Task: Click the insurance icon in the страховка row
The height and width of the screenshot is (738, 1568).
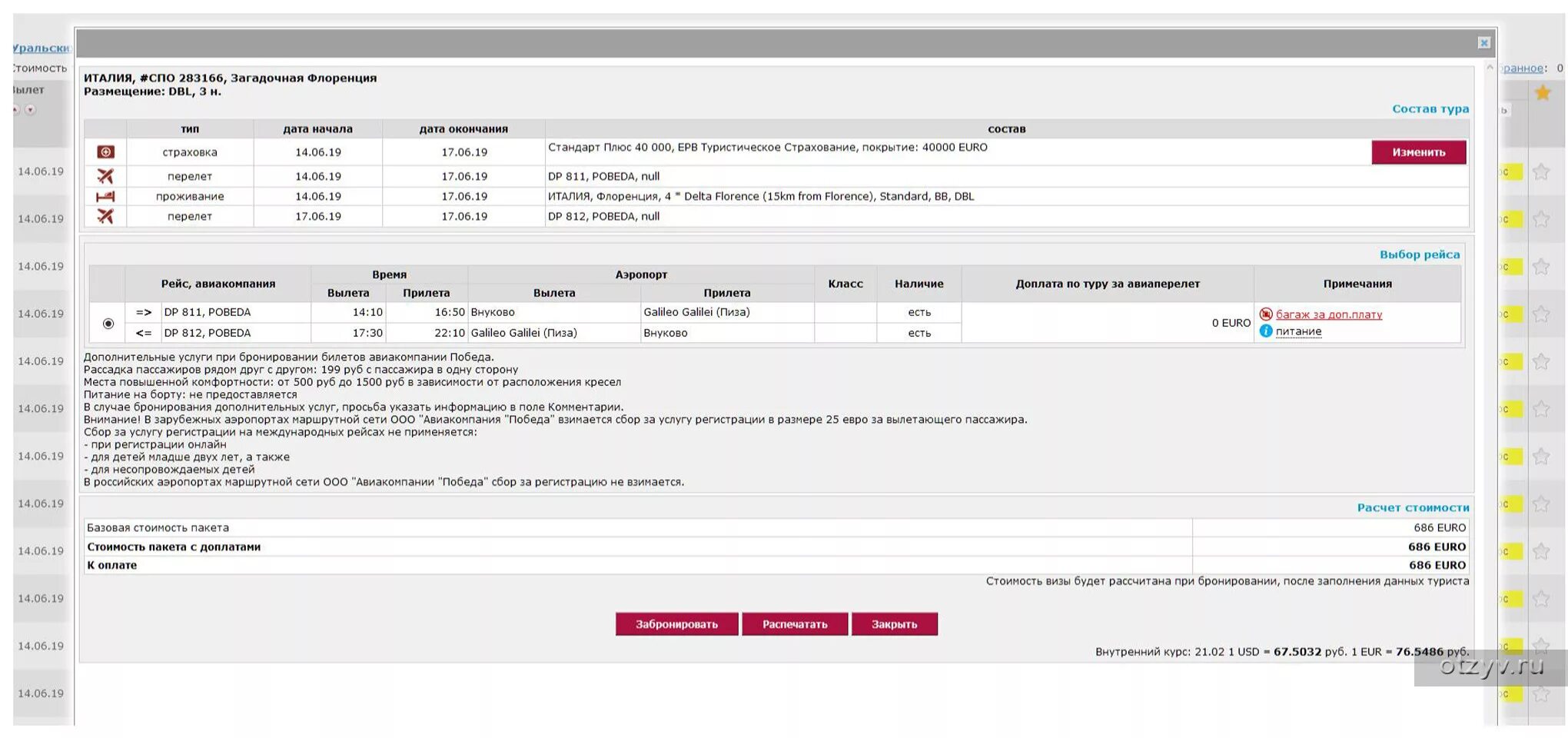Action: [105, 152]
